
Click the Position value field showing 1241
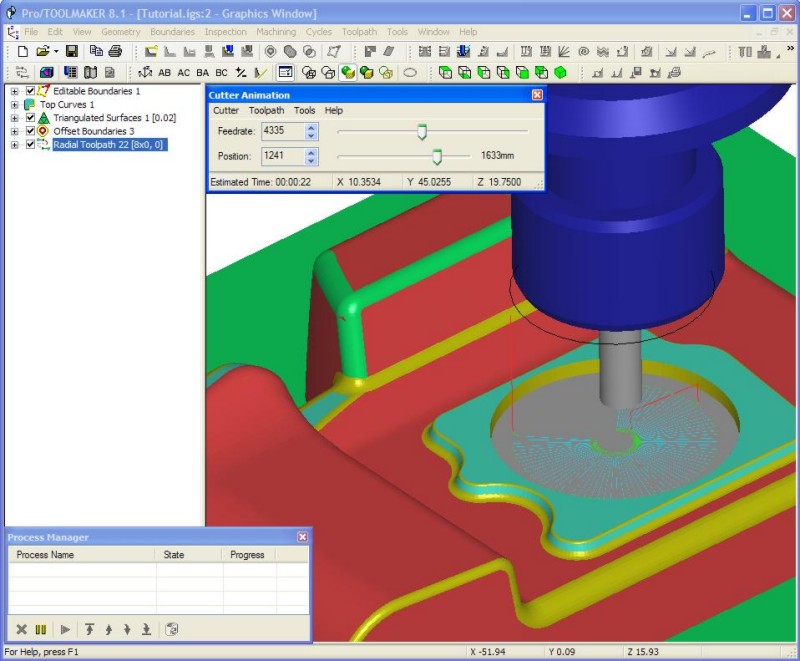point(284,156)
